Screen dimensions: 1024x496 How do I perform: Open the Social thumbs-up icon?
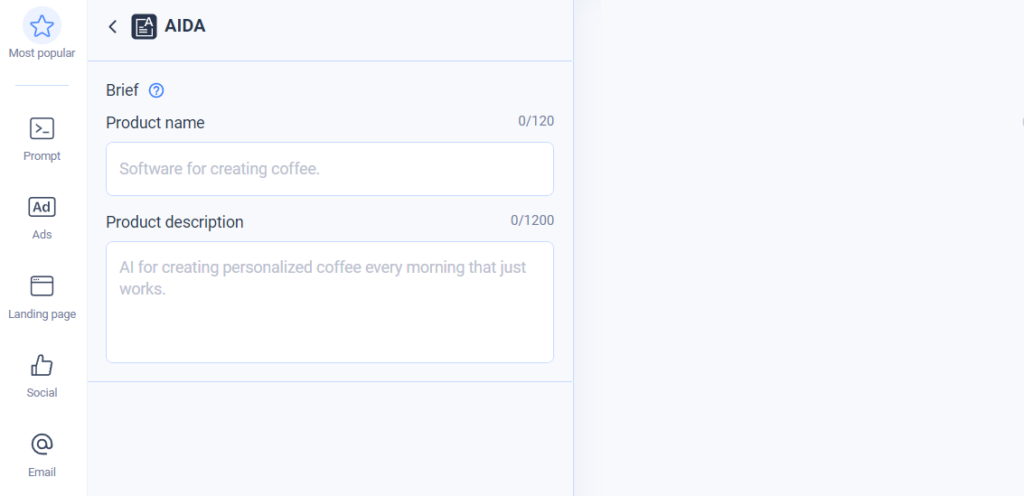[42, 365]
